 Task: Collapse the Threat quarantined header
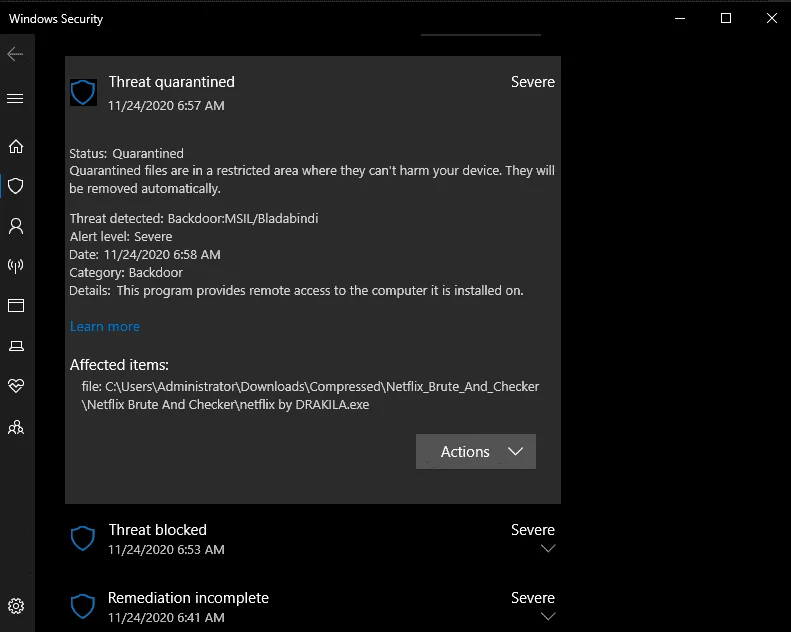coord(313,92)
